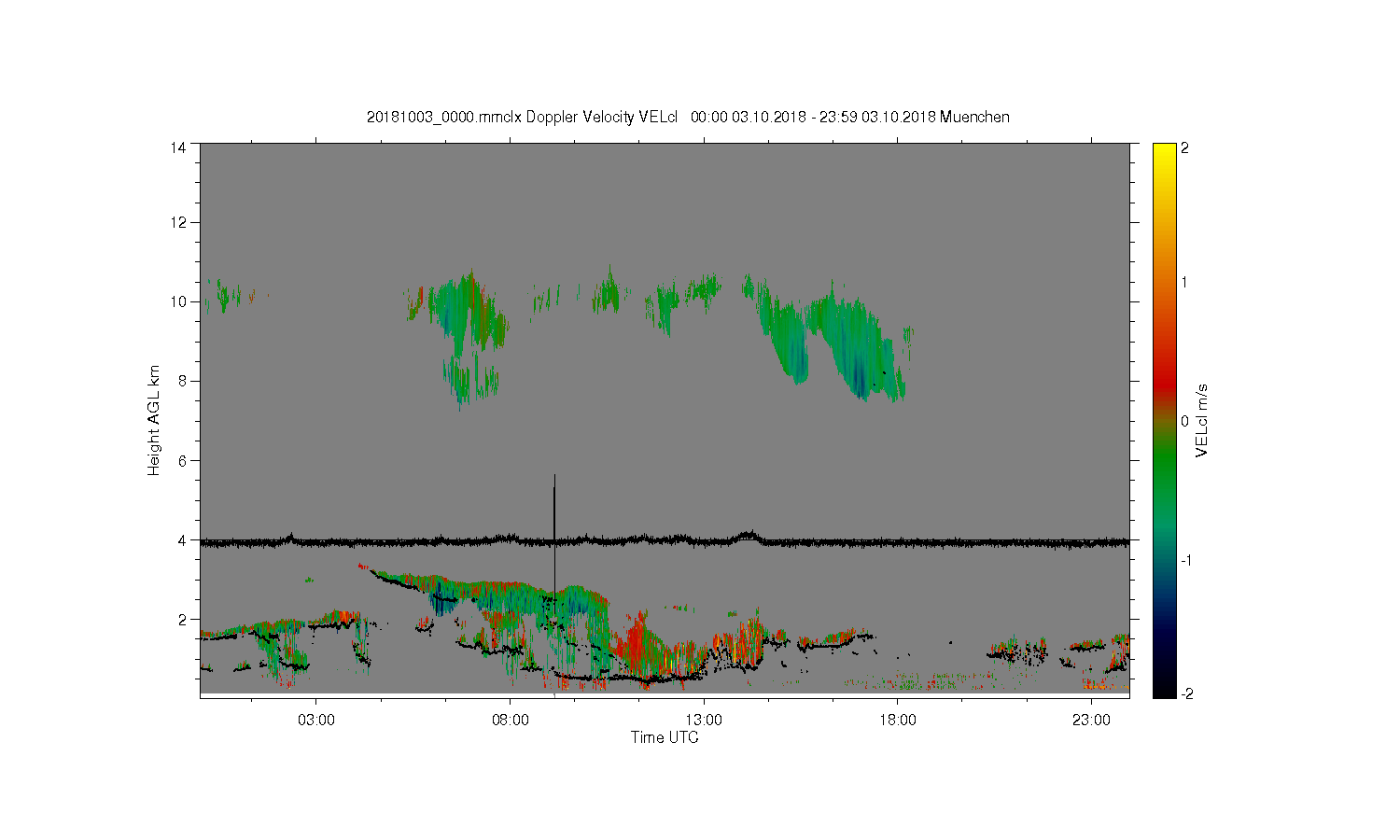Screen dimensions: 1400x840
Task: Click the height axis label 6
Action: 181,460
